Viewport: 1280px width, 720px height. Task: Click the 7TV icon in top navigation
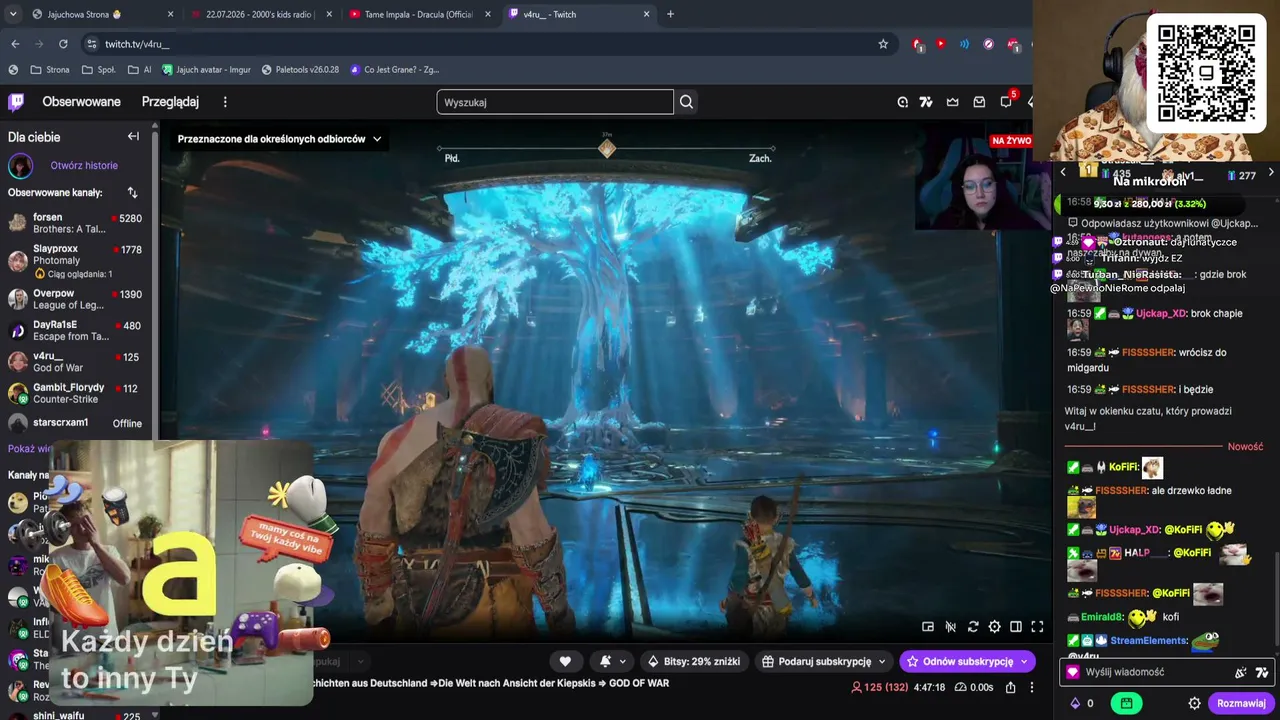click(926, 102)
